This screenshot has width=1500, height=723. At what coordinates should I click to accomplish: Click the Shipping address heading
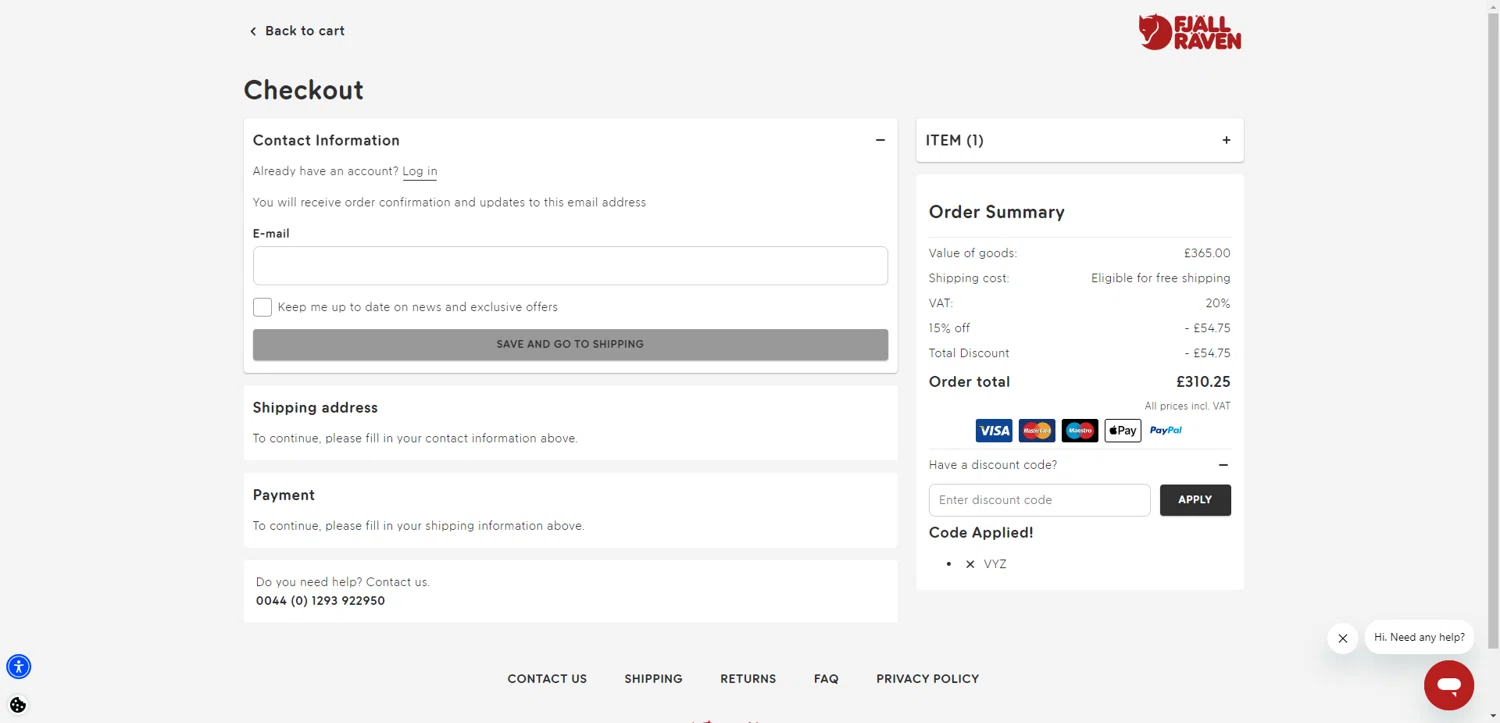pyautogui.click(x=315, y=408)
